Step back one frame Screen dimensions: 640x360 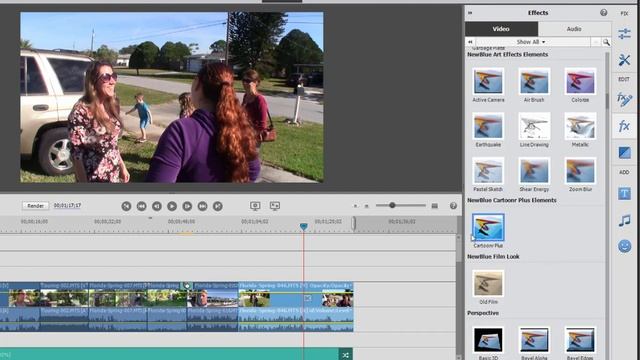[x=157, y=206]
